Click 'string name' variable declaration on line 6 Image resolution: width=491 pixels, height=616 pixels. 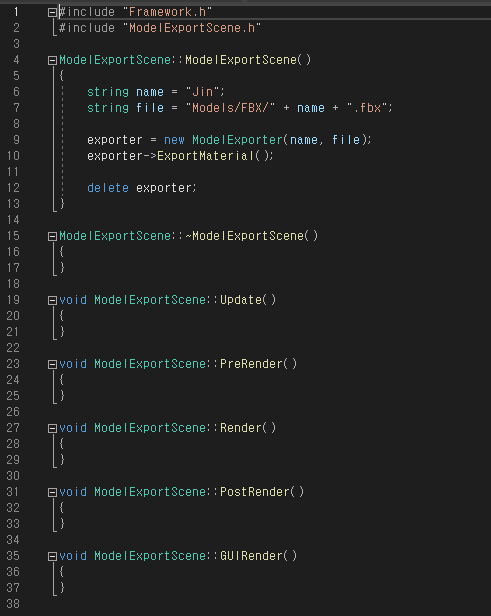pyautogui.click(x=125, y=92)
